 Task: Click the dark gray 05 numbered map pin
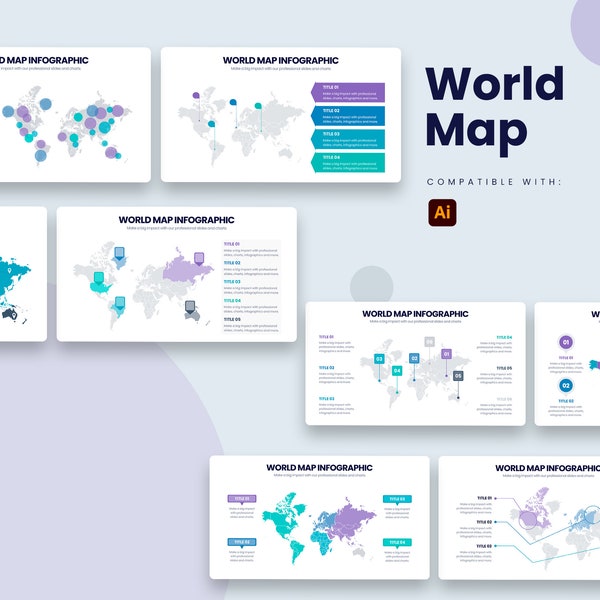(458, 376)
